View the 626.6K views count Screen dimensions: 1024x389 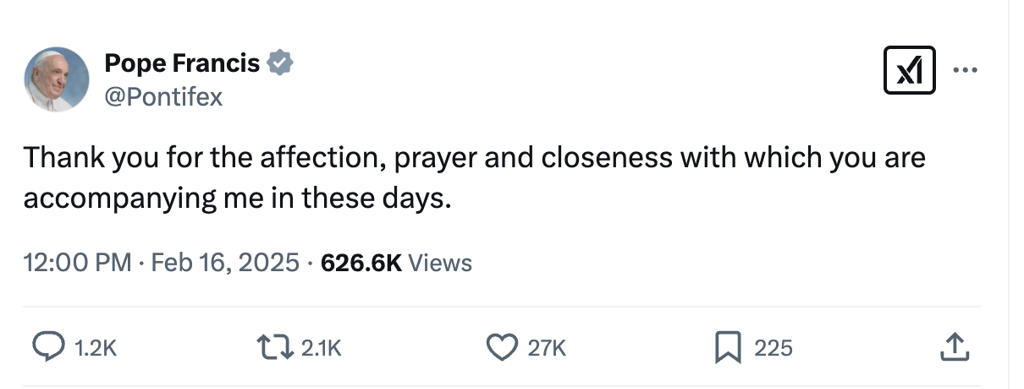(x=361, y=263)
